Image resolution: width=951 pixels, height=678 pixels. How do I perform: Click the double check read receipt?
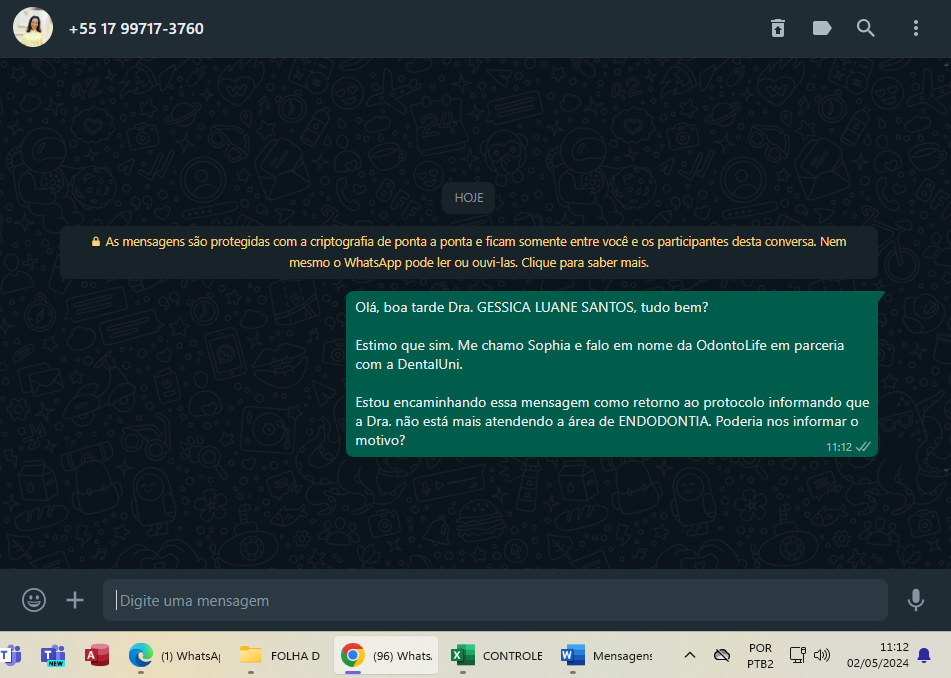coord(863,447)
